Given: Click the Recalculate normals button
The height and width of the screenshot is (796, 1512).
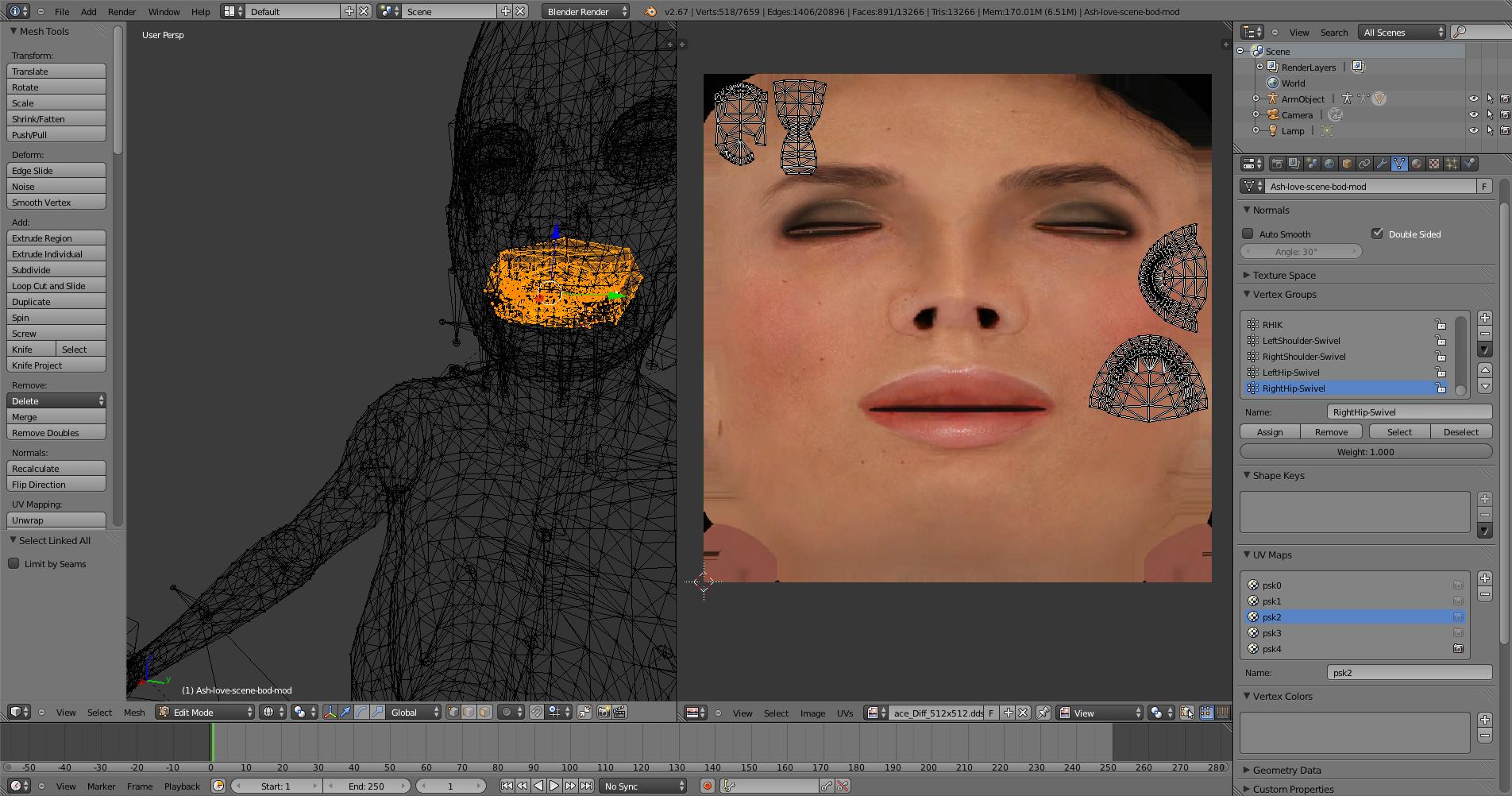Looking at the screenshot, I should 56,468.
